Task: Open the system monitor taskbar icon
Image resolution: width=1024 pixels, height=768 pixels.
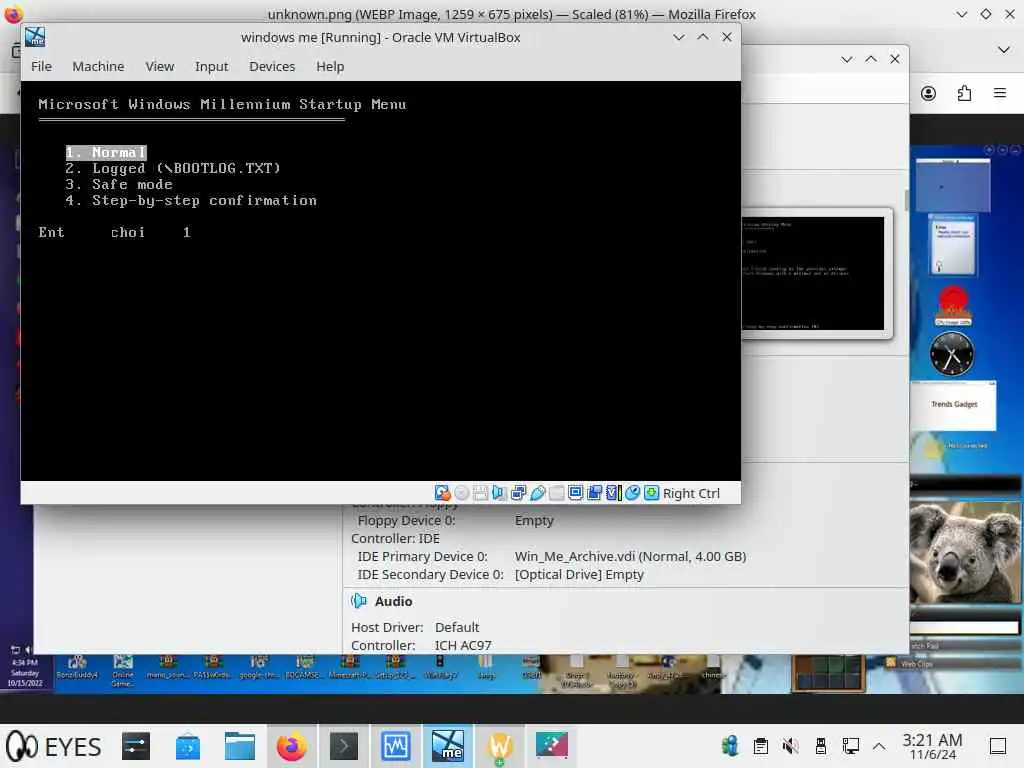Action: 396,746
